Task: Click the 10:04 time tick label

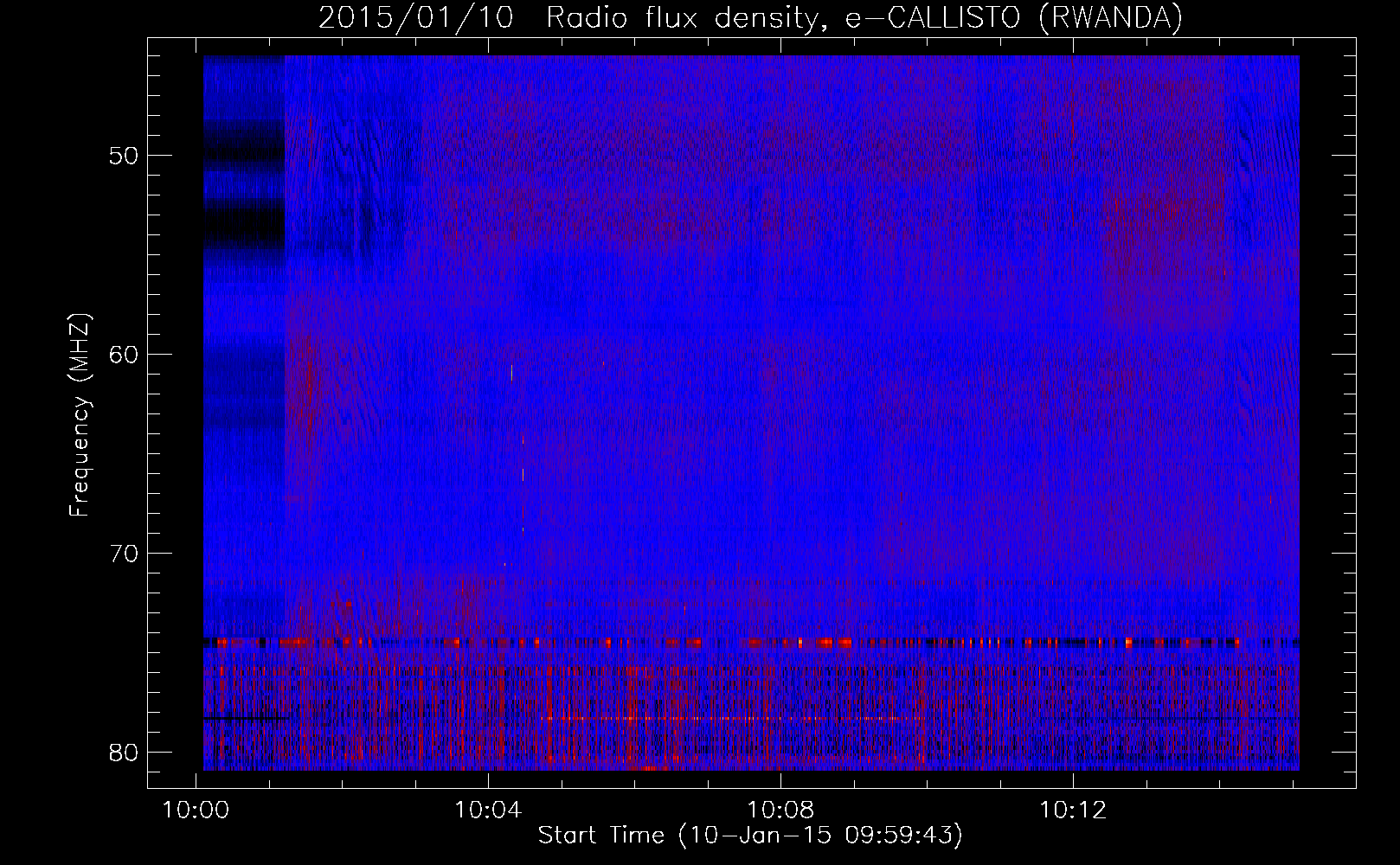Action: pyautogui.click(x=488, y=811)
